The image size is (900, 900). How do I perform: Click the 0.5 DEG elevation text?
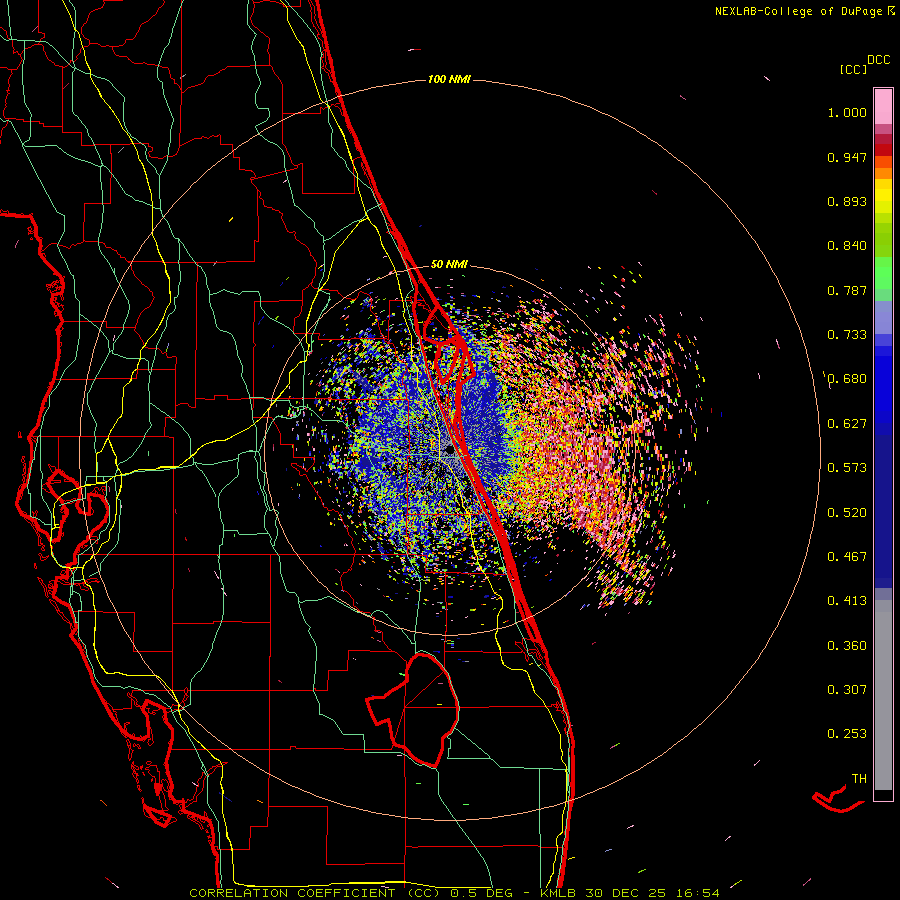(482, 893)
